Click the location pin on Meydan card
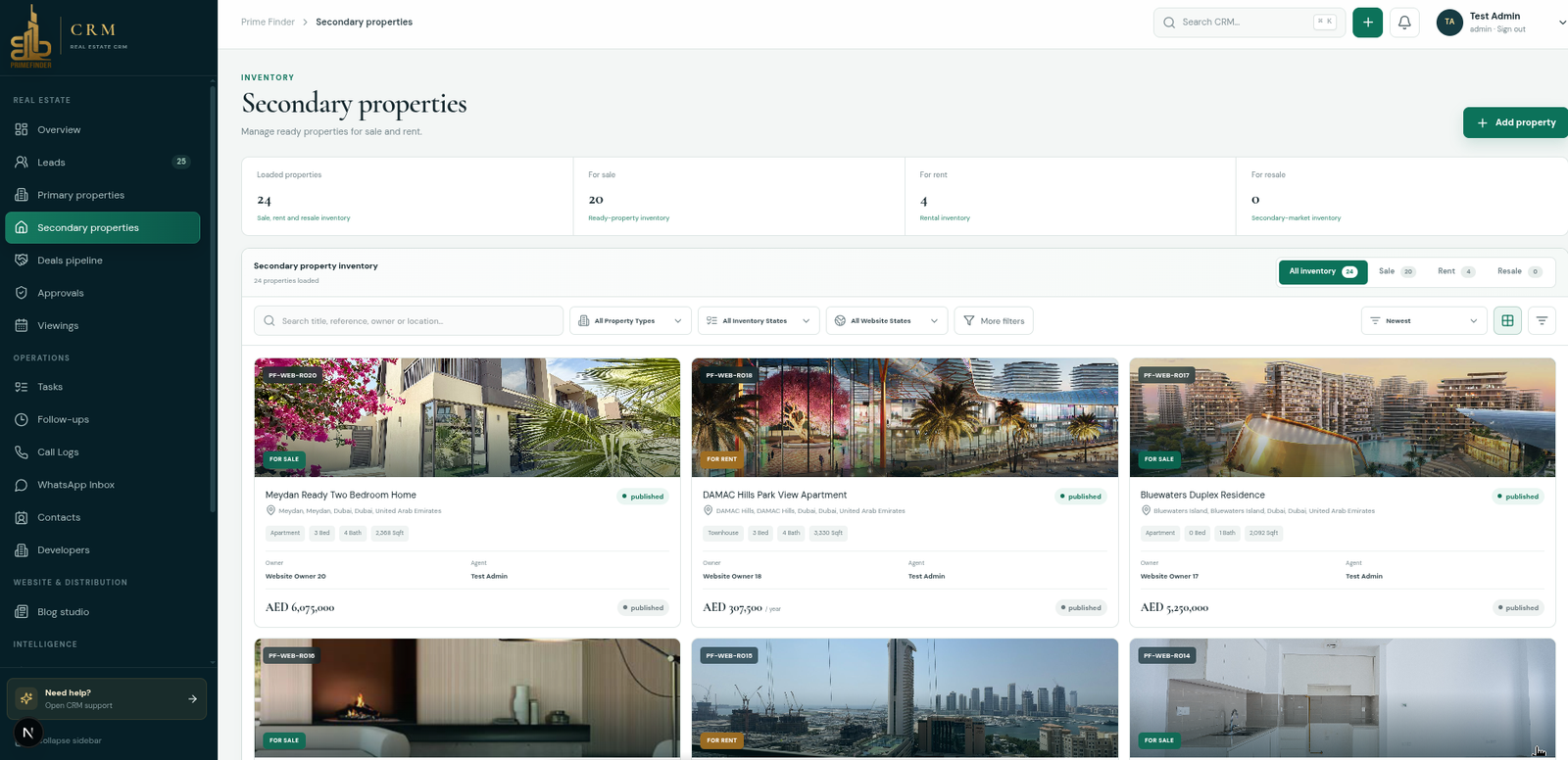Image resolution: width=1568 pixels, height=760 pixels. point(270,510)
